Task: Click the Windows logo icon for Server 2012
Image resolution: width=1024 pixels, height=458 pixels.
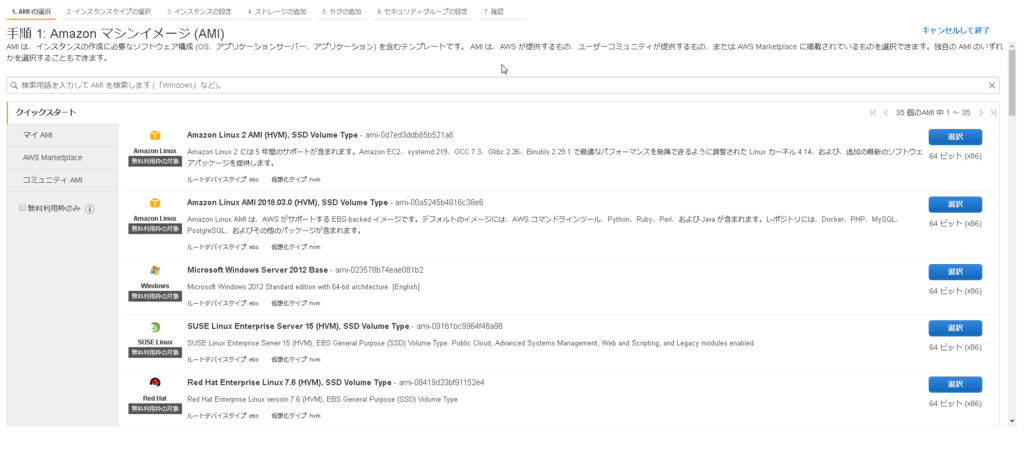Action: 155,270
